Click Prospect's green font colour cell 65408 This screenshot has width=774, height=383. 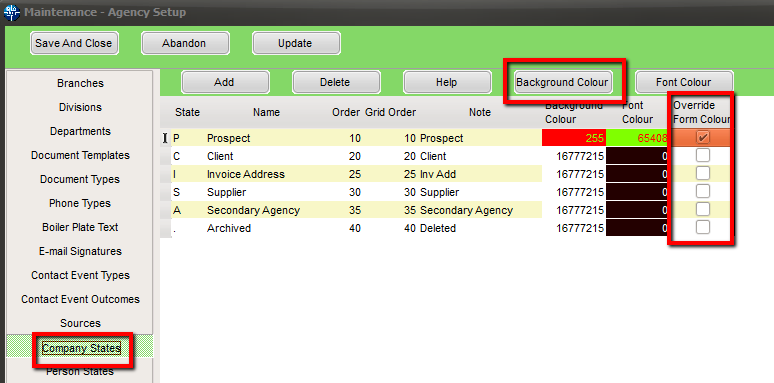(x=637, y=138)
